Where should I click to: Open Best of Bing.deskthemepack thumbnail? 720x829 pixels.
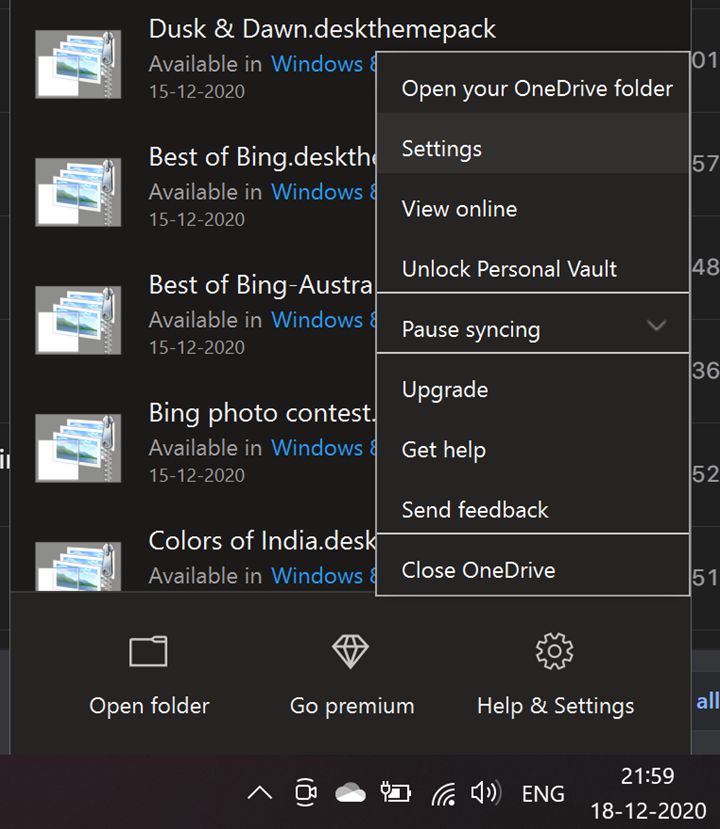click(x=78, y=192)
